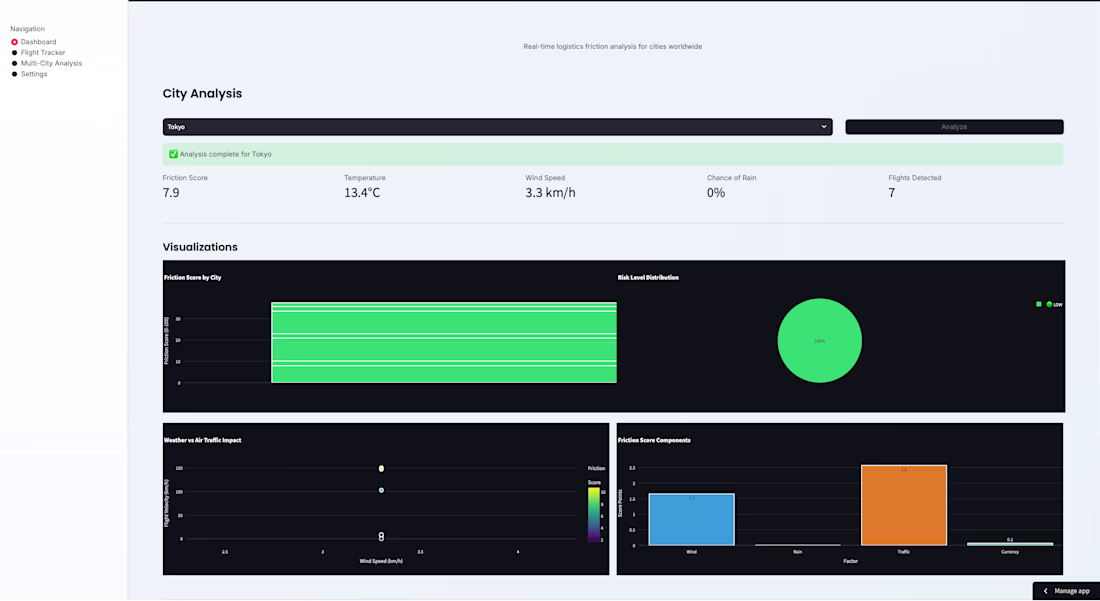Viewport: 1100px width, 601px height.
Task: Select the Dashboard navigation option
Action: [33, 42]
